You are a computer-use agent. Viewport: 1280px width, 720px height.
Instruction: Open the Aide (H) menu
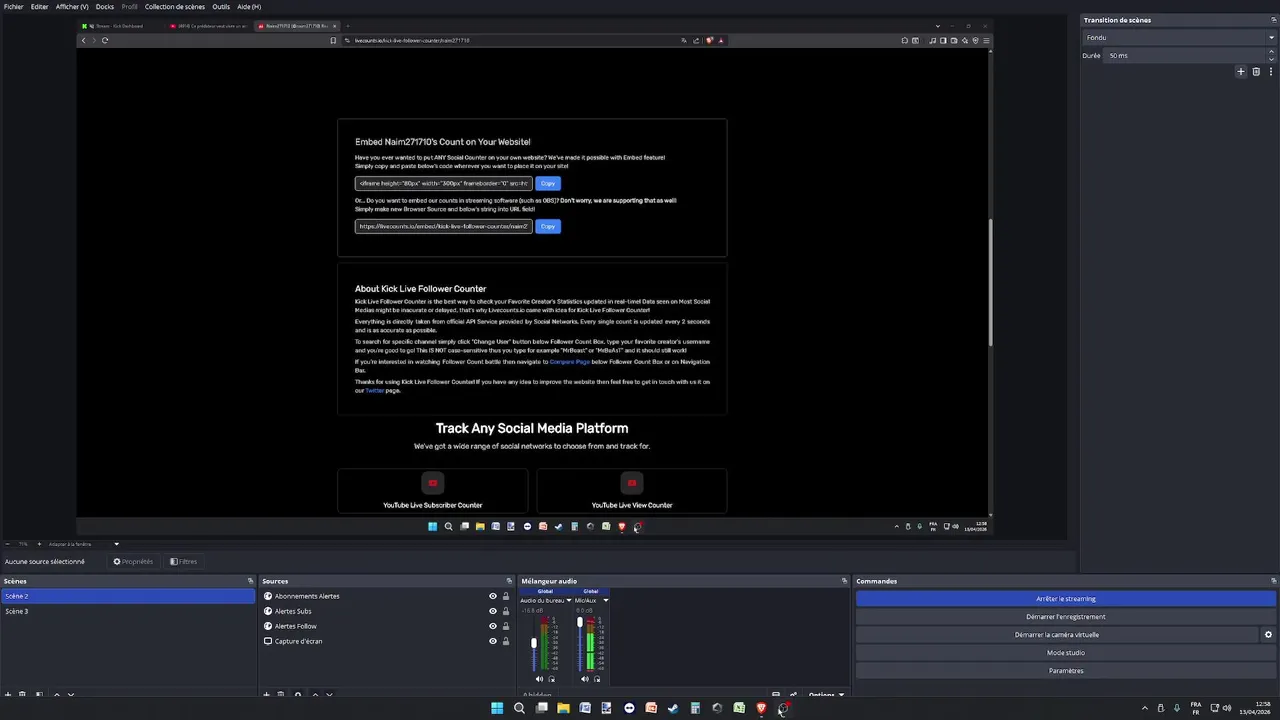(249, 7)
